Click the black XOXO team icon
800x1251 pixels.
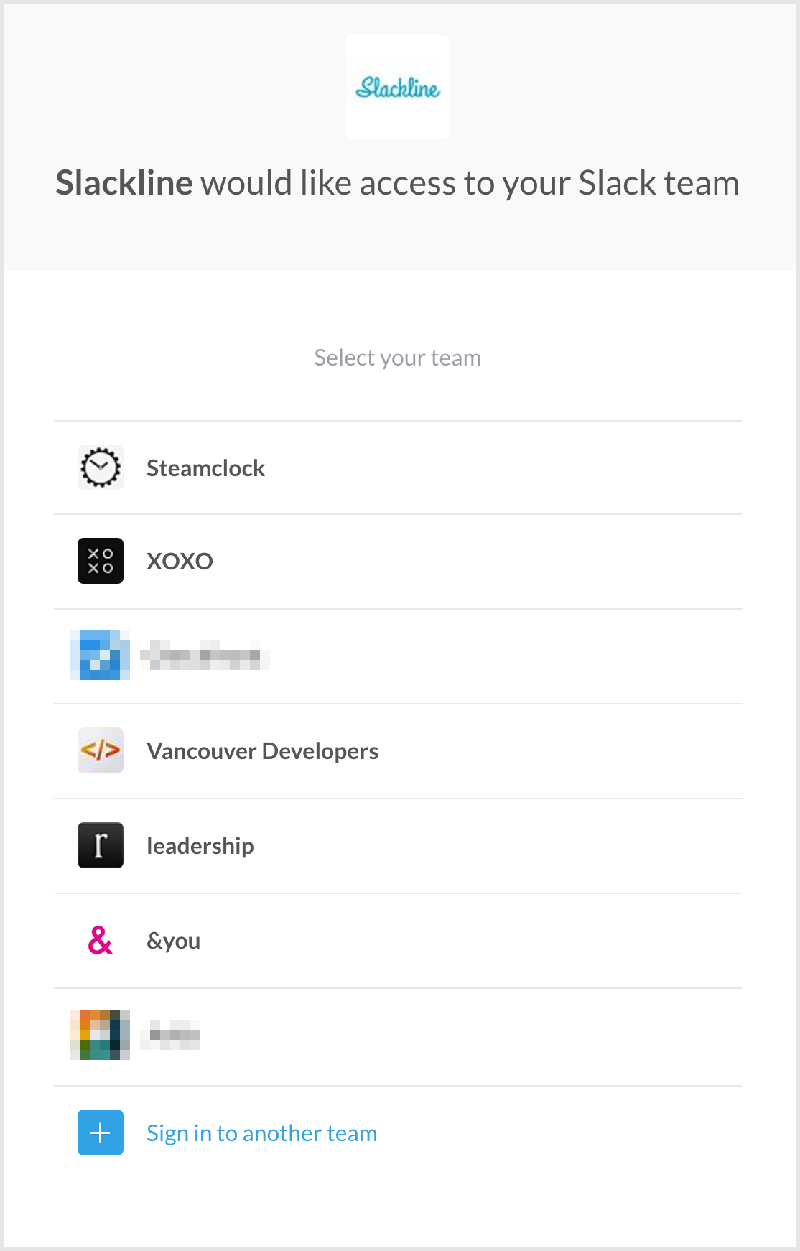[101, 561]
